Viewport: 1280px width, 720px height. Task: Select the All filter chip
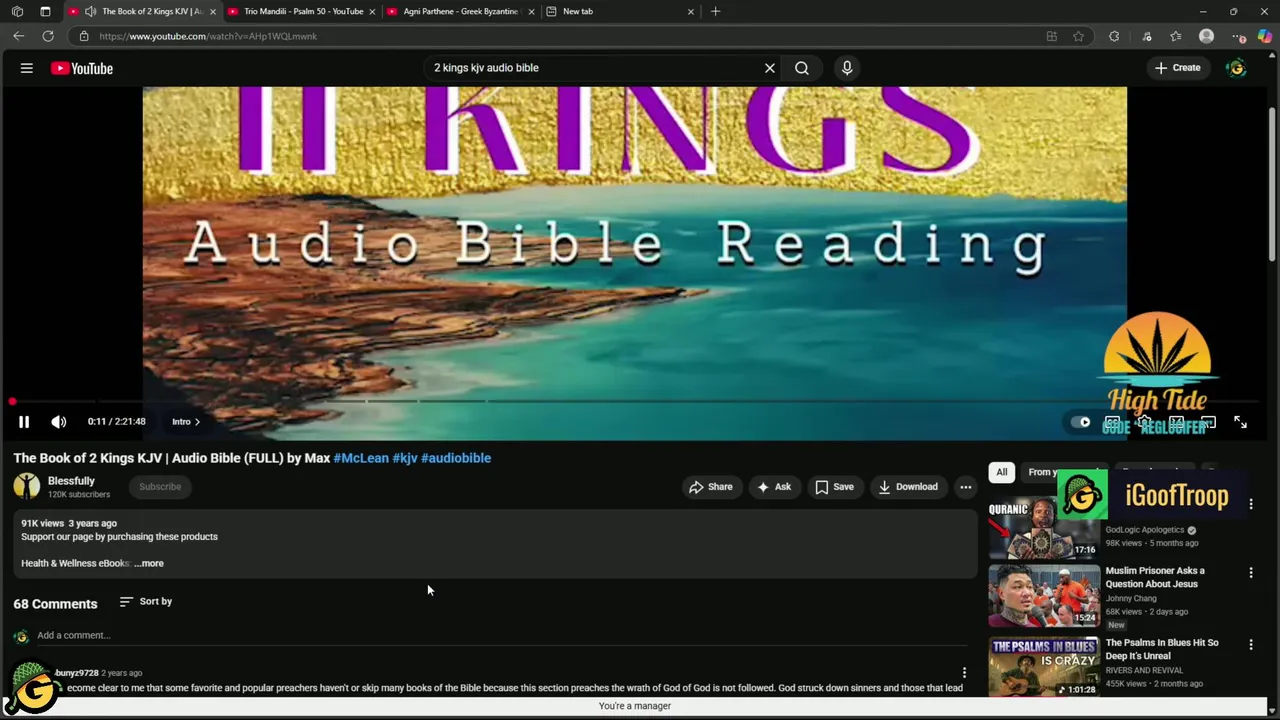1001,472
